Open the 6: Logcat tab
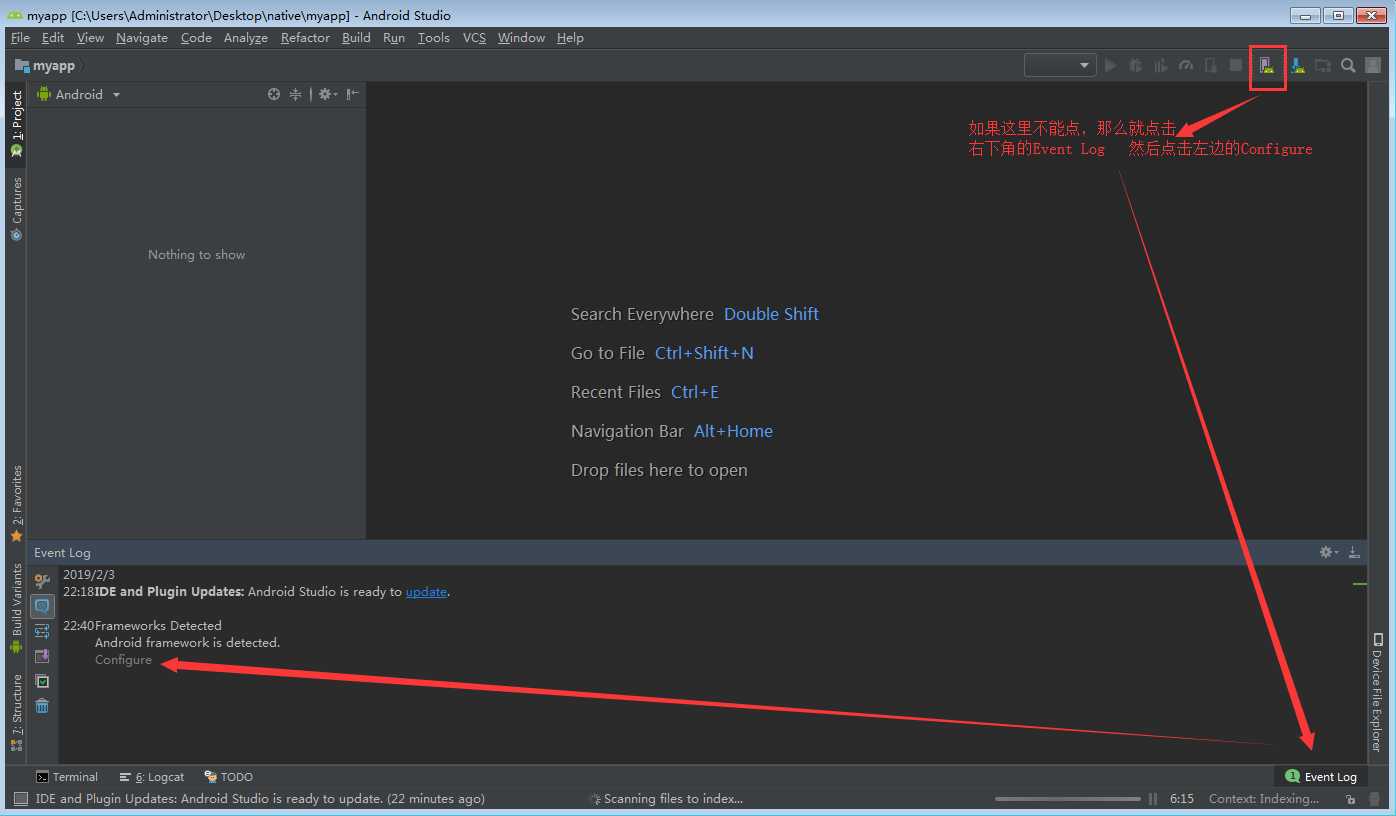Image resolution: width=1396 pixels, height=816 pixels. pos(152,777)
